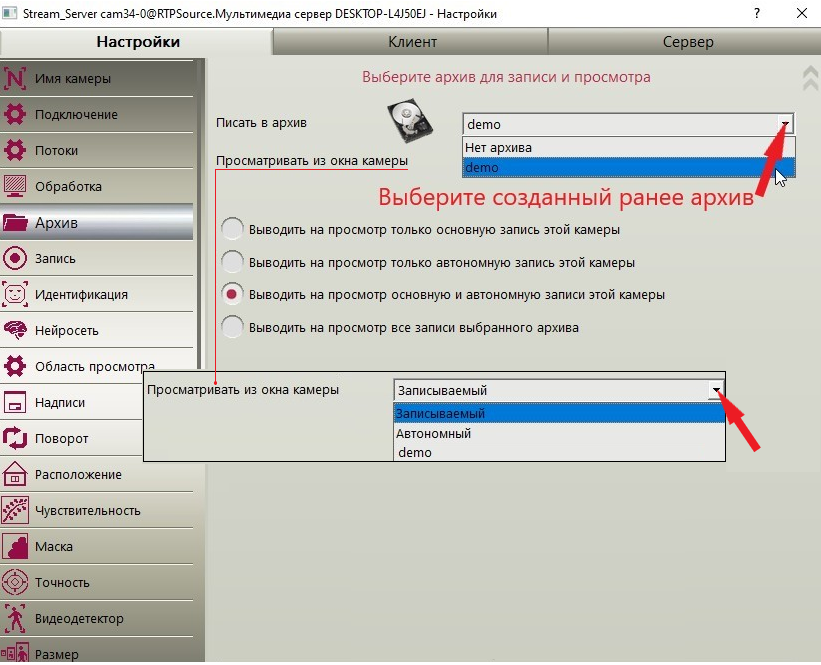This screenshot has height=665, width=821.
Task: Click the Имя камеры icon in sidebar
Action: click(x=15, y=79)
